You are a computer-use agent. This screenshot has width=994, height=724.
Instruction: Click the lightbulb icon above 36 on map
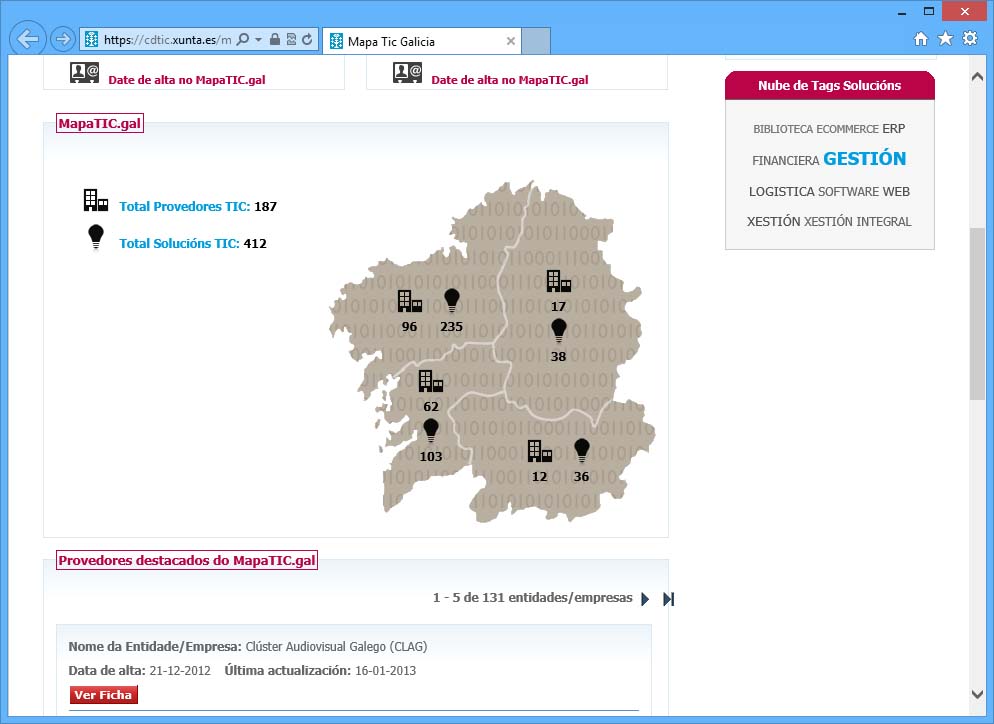pyautogui.click(x=581, y=451)
